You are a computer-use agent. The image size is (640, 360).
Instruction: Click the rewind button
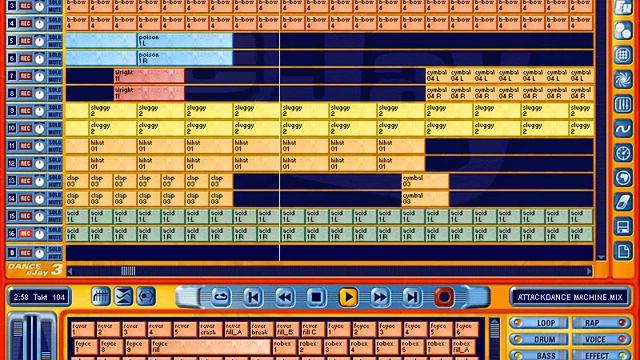[284, 297]
